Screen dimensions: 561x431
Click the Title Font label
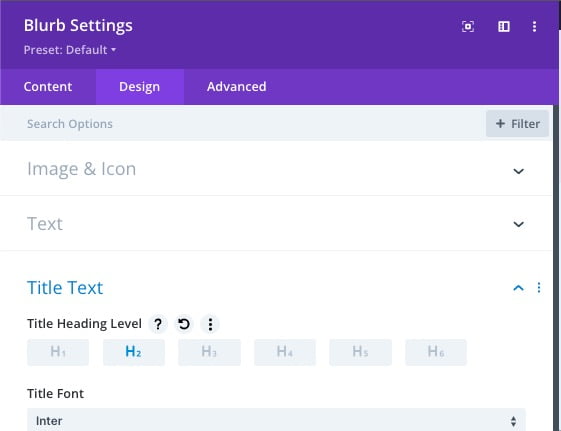[55, 393]
